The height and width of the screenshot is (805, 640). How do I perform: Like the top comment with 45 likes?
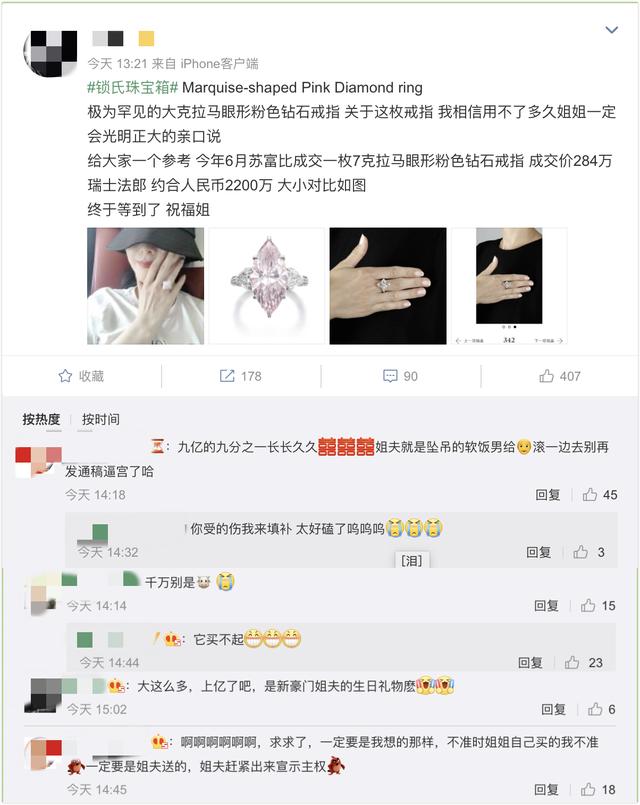(590, 495)
